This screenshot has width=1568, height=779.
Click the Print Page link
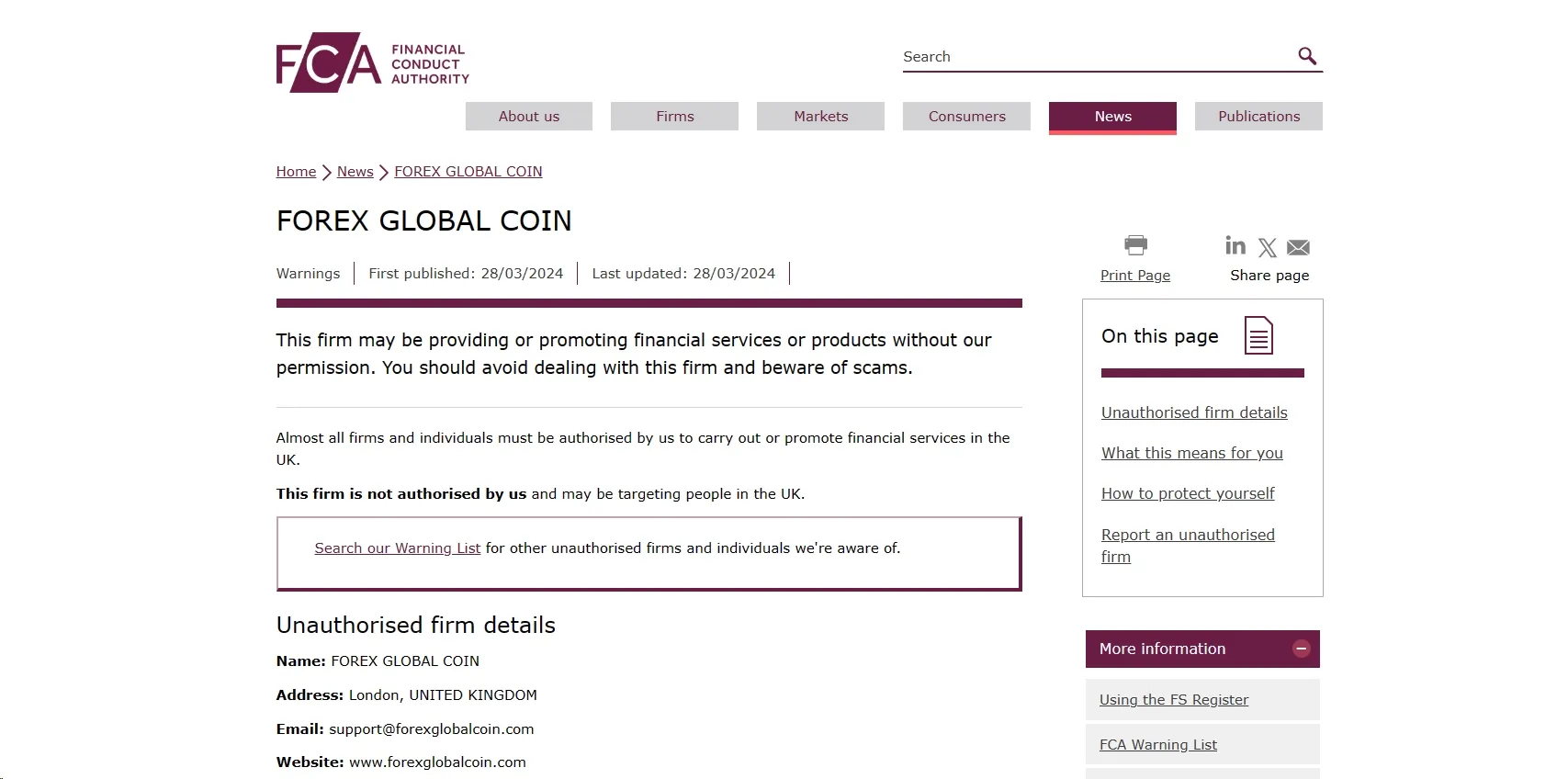pyautogui.click(x=1135, y=276)
